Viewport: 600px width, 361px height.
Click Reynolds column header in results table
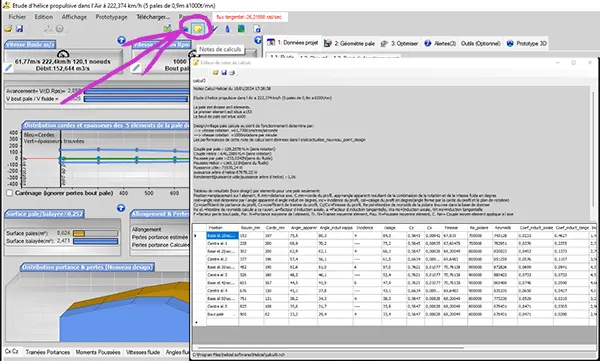coord(504,227)
